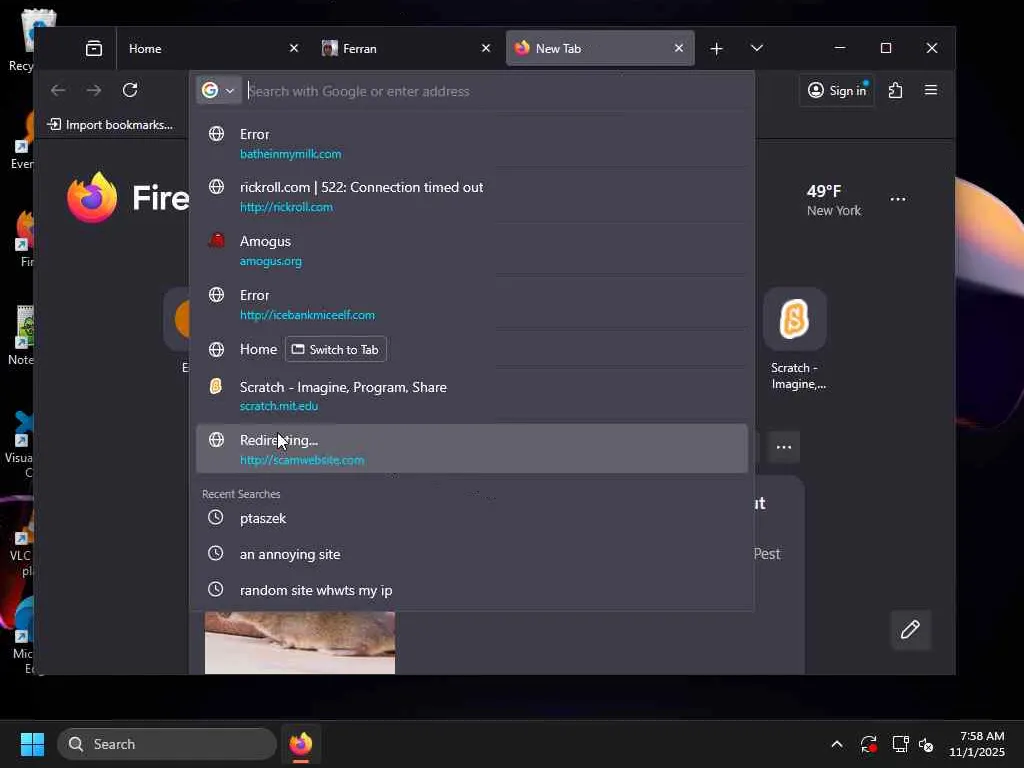Open the Windows Start menu
The height and width of the screenshot is (768, 1024).
[x=32, y=744]
